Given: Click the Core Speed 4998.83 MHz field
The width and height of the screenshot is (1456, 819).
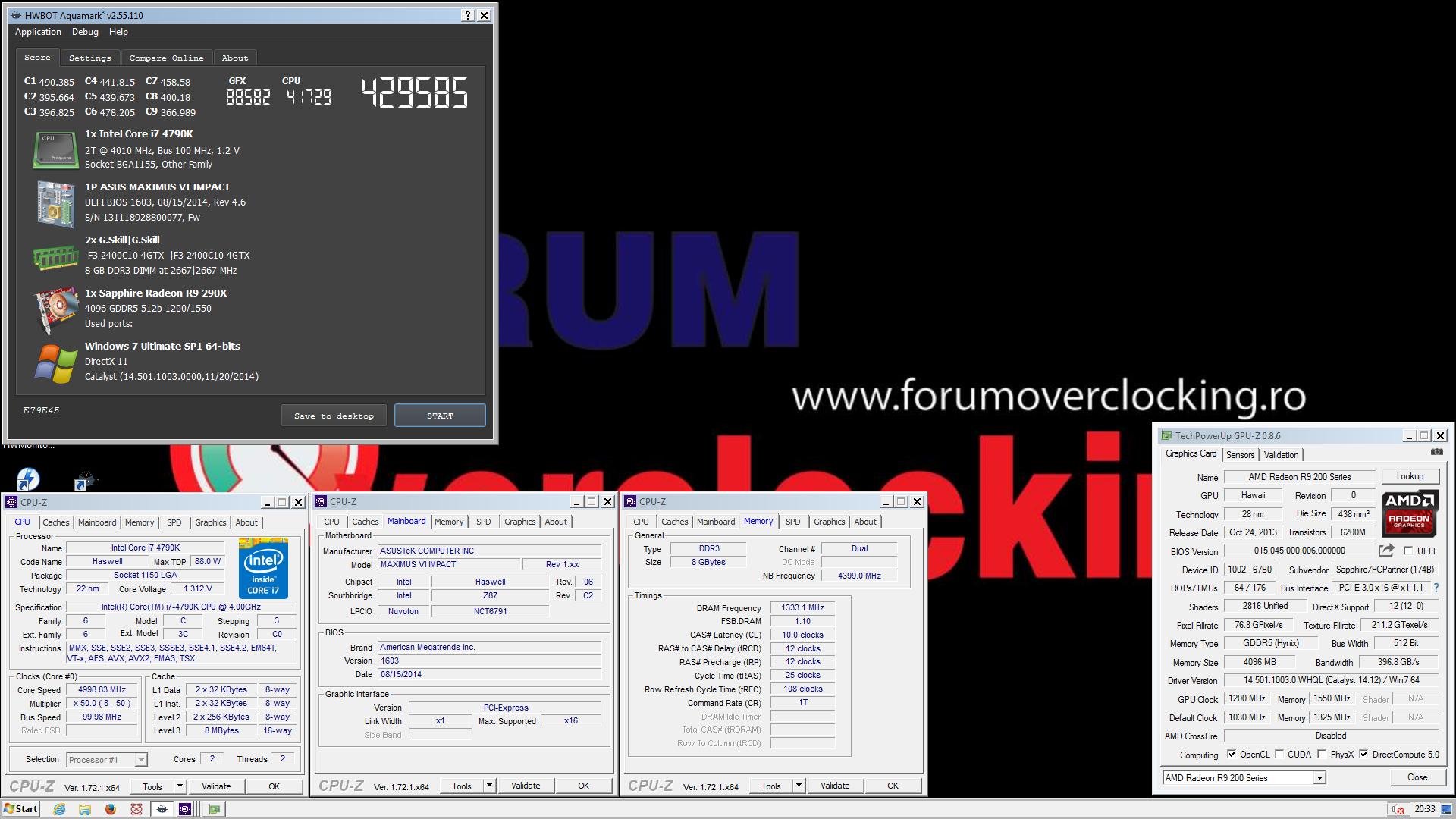Looking at the screenshot, I should click(102, 690).
